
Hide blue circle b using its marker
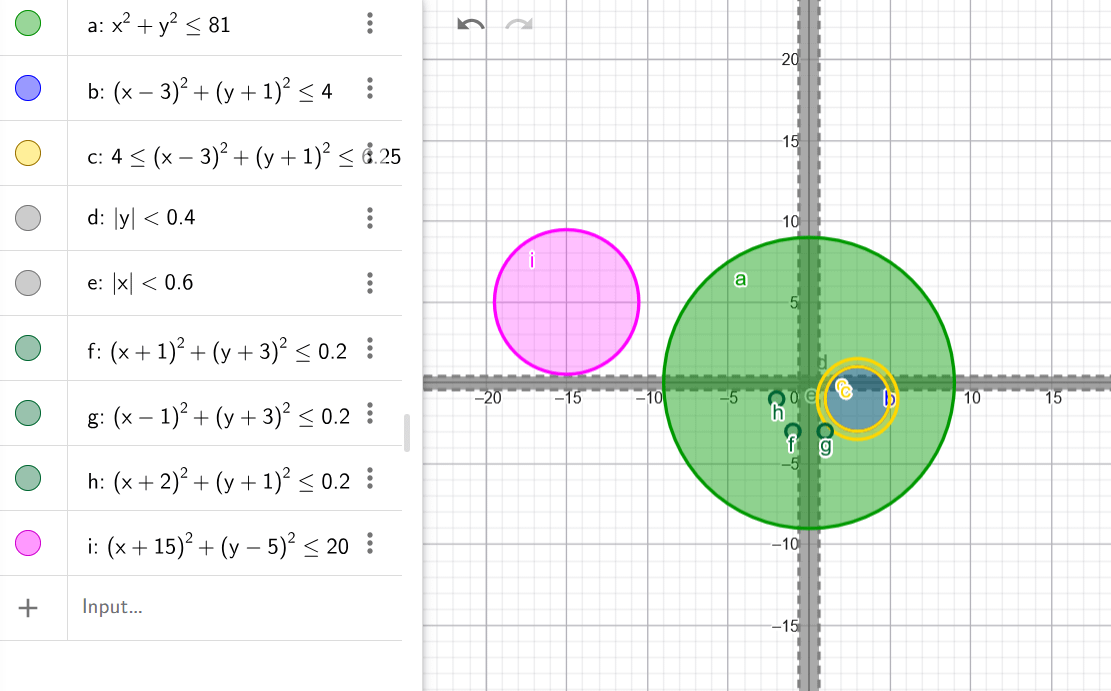28,89
